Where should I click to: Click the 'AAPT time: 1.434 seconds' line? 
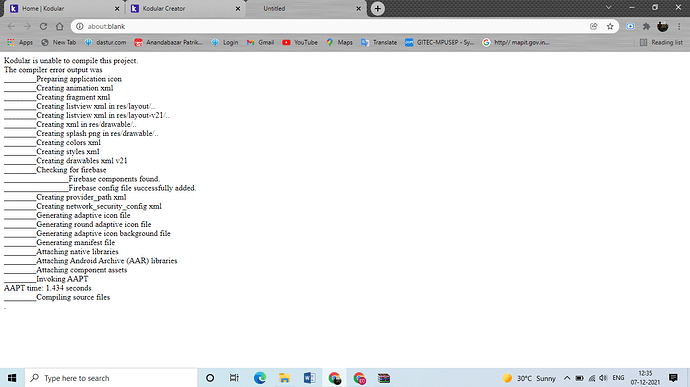coord(48,288)
